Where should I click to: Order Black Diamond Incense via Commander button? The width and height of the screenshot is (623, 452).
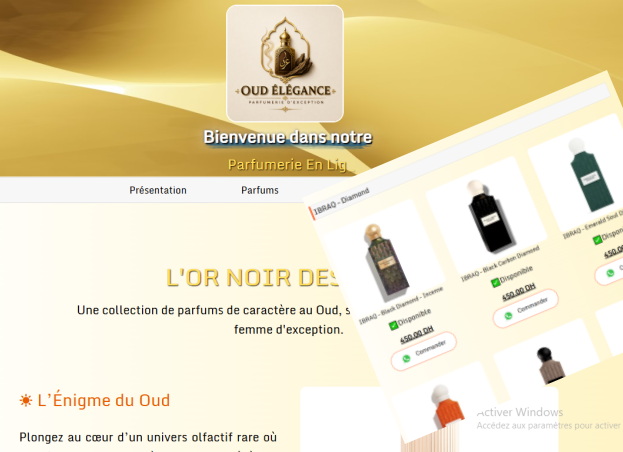pyautogui.click(x=424, y=351)
